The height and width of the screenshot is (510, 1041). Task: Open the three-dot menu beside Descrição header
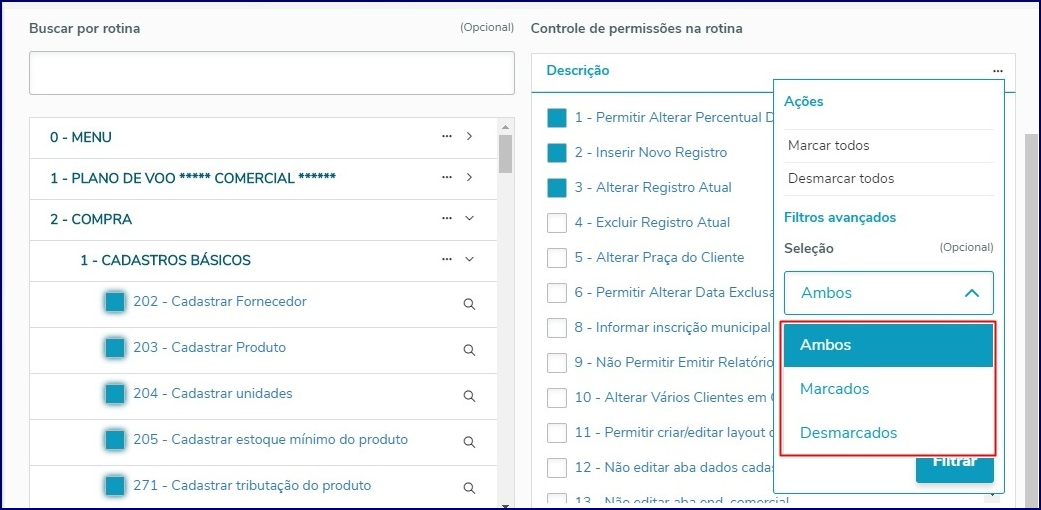tap(998, 71)
